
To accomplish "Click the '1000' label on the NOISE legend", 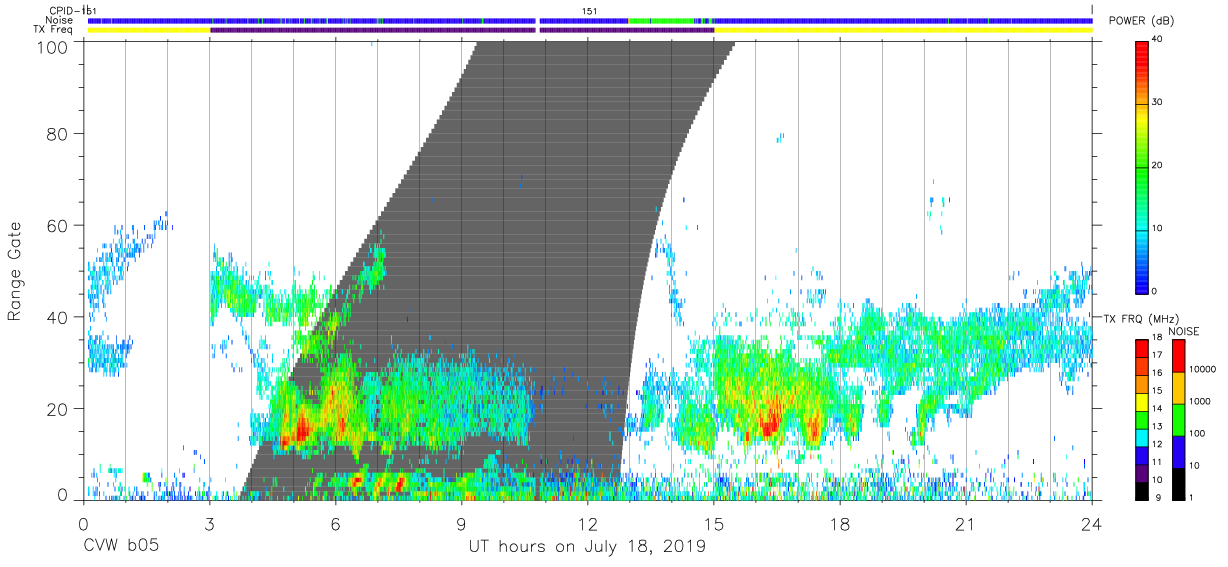I will coord(1202,401).
